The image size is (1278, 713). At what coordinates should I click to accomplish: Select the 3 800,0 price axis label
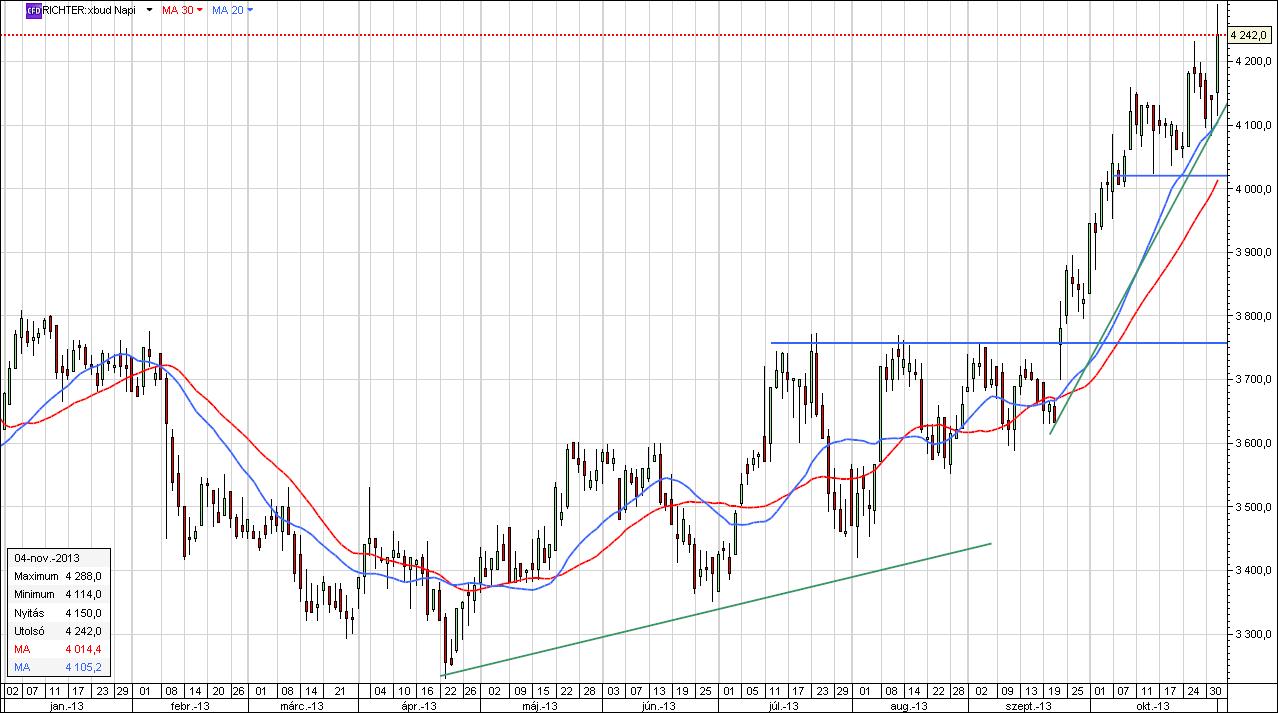click(x=1253, y=316)
